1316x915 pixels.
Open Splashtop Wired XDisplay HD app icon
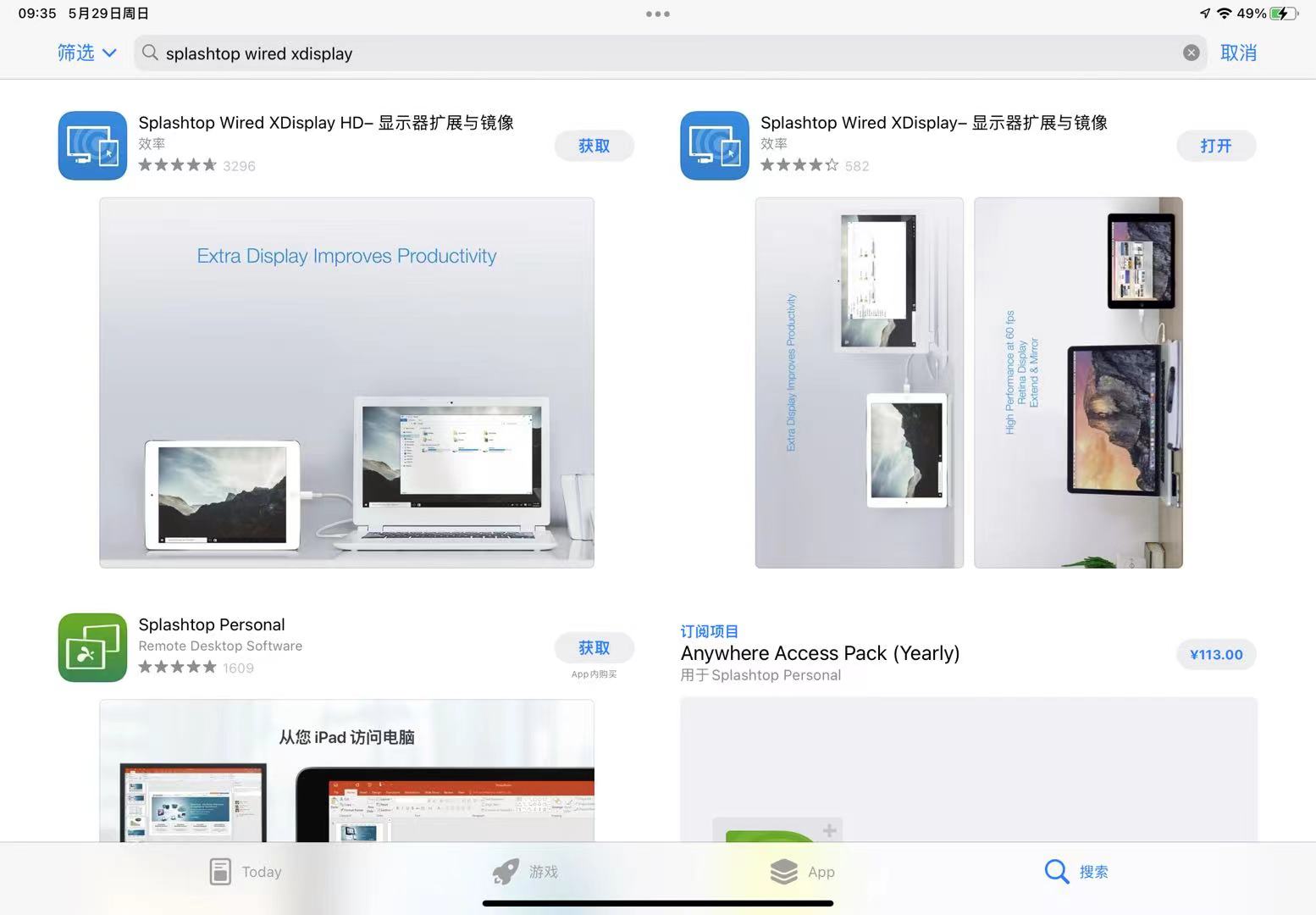coord(92,146)
